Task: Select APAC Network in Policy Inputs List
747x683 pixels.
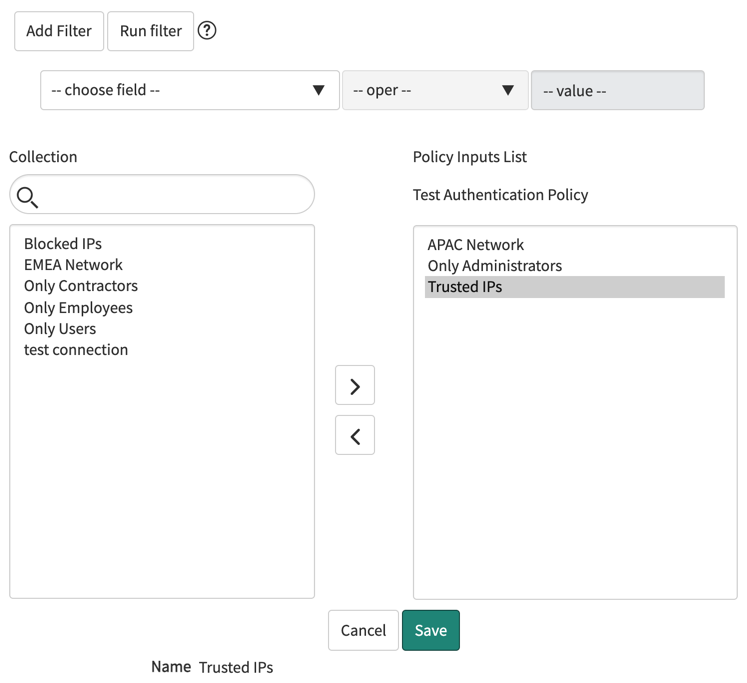Action: 476,245
